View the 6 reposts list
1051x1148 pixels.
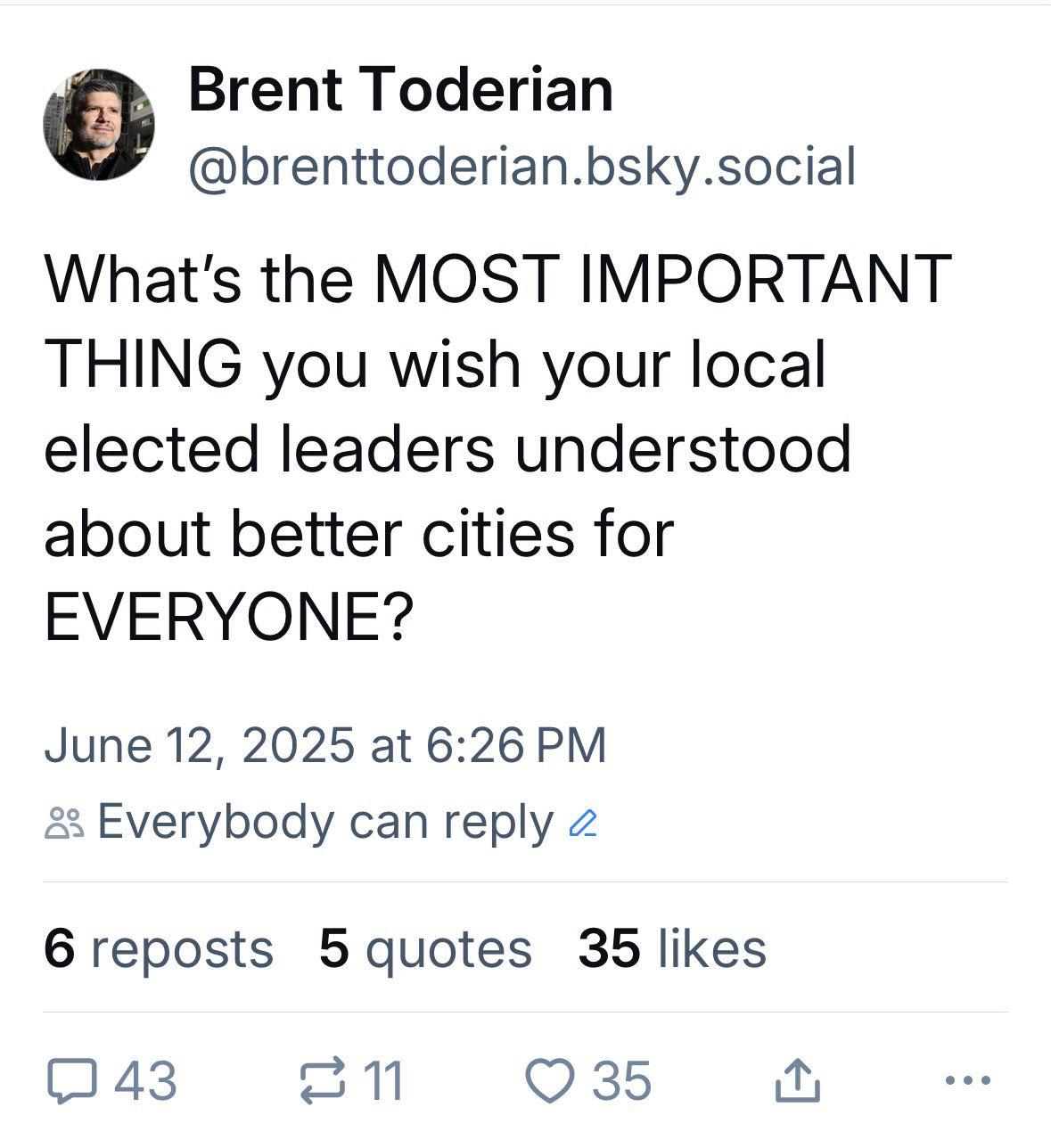[159, 948]
